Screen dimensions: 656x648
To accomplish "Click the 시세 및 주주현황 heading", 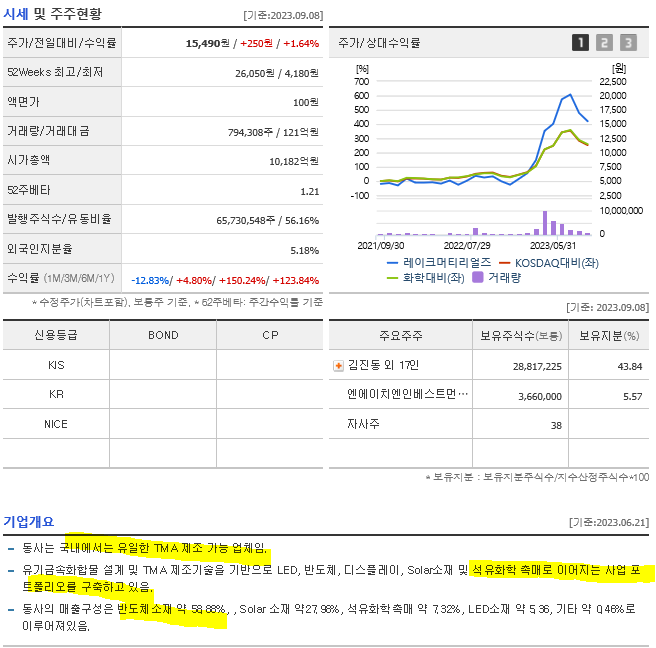I will [x=52, y=14].
